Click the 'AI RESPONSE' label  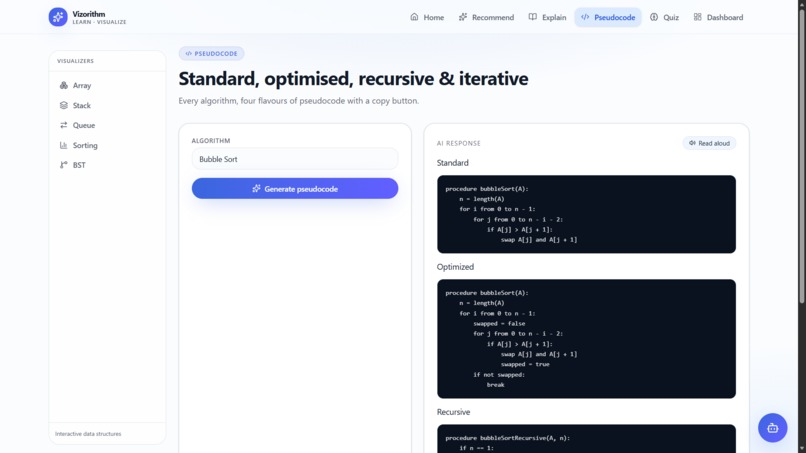point(459,143)
